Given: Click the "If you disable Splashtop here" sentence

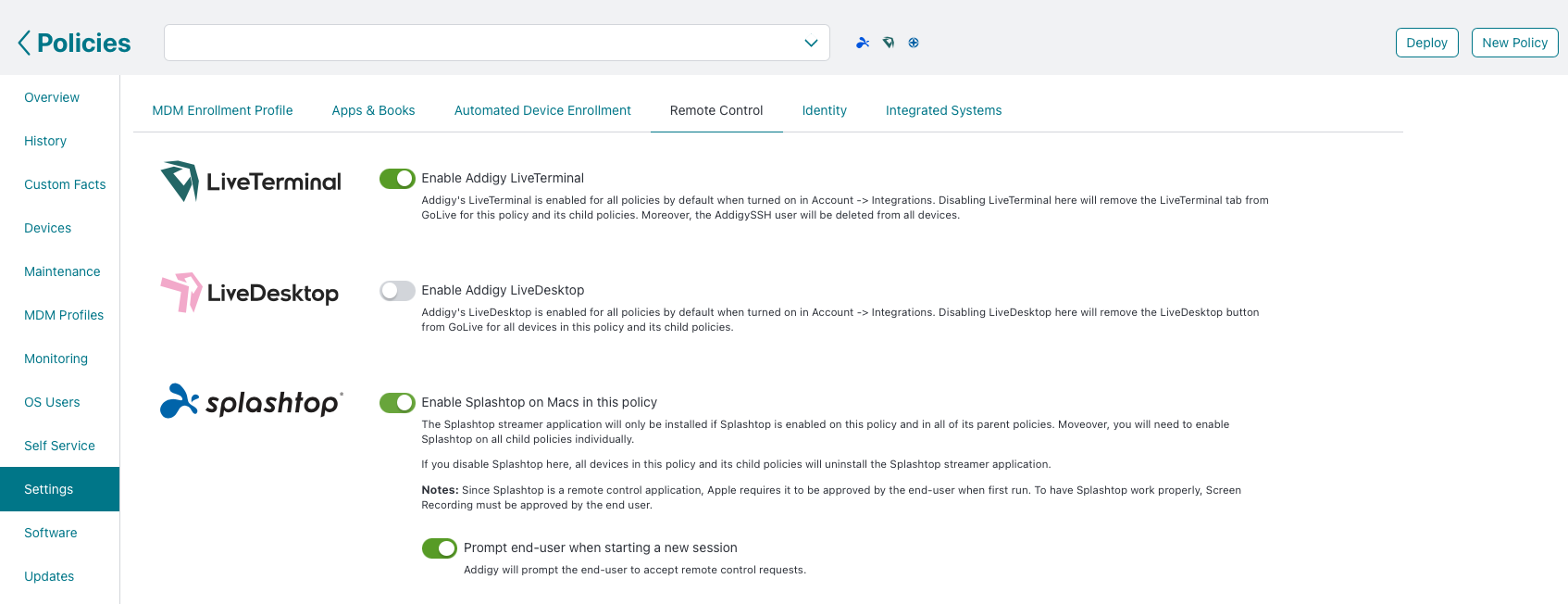Looking at the screenshot, I should [x=736, y=464].
